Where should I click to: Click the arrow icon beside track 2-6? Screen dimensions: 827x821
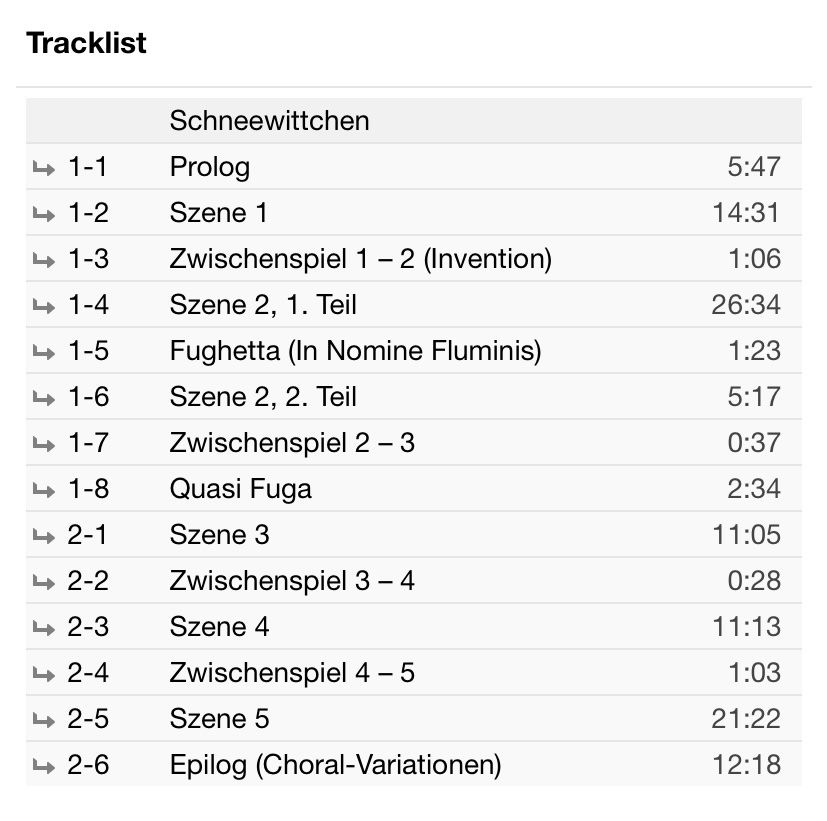[44, 767]
